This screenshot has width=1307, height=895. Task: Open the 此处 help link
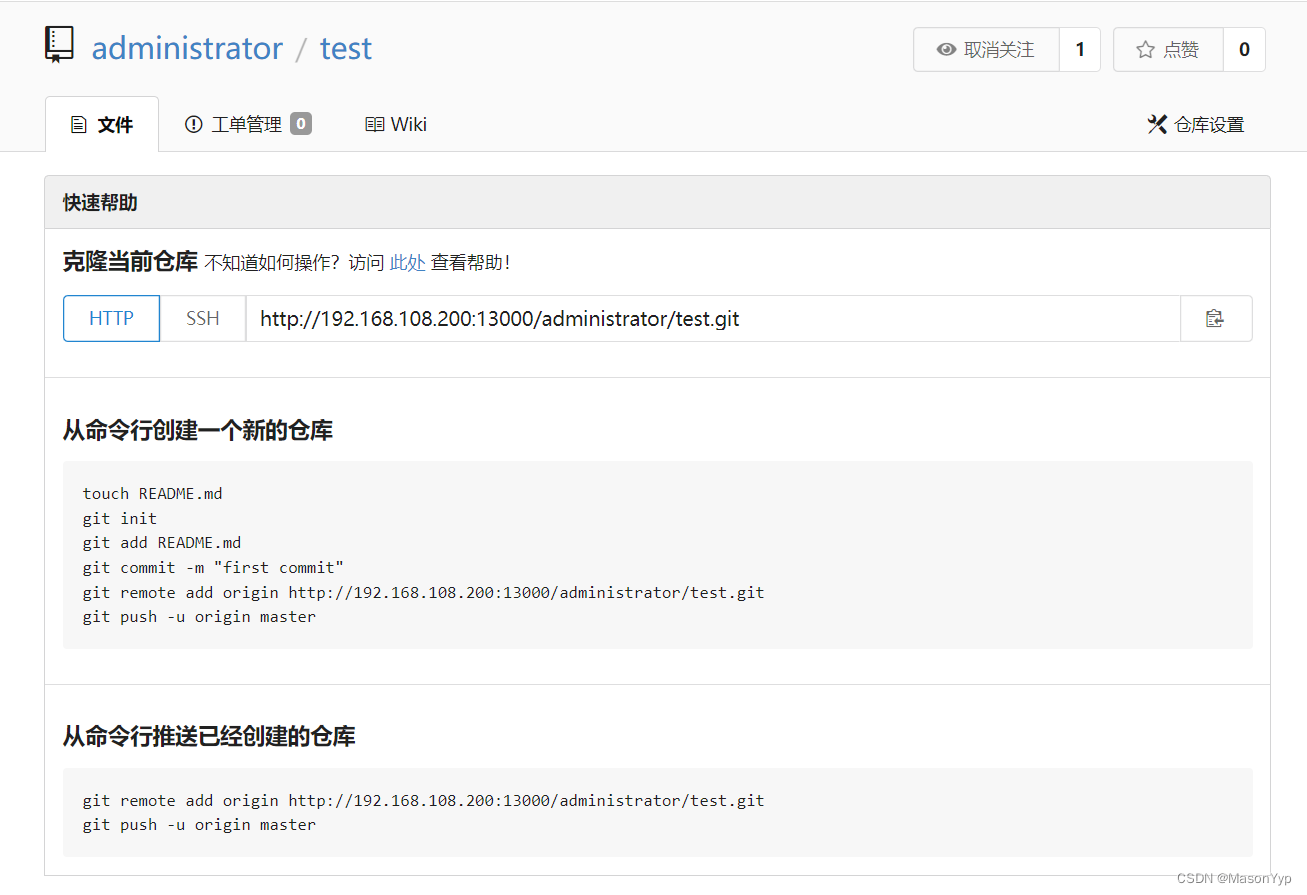point(407,262)
